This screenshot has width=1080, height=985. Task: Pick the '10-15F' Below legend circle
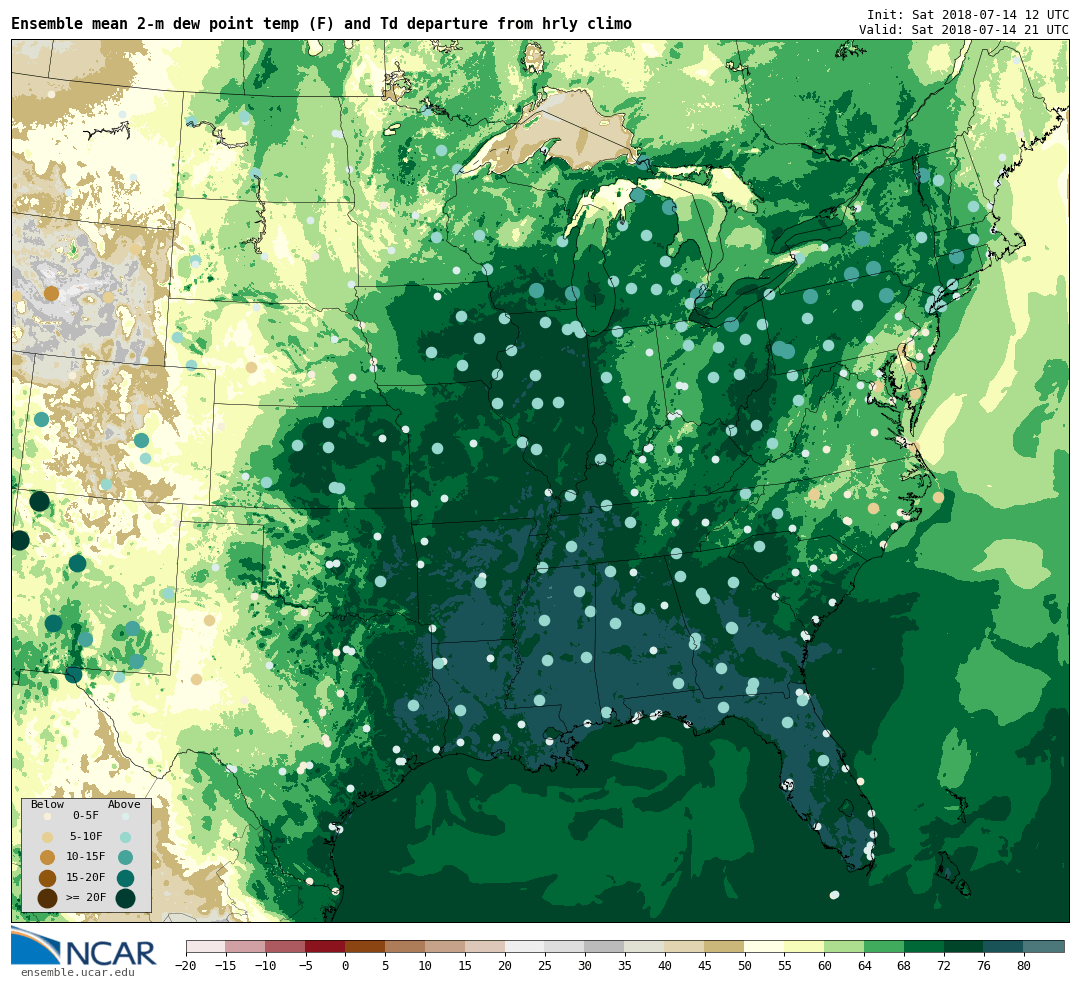click(47, 857)
